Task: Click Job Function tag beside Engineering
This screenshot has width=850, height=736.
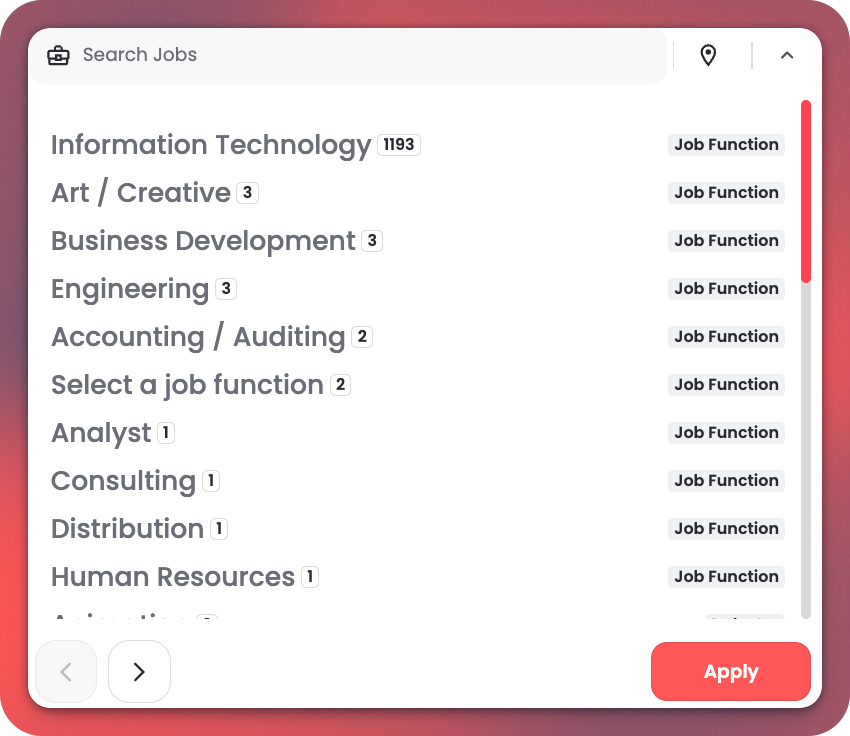Action: (726, 289)
